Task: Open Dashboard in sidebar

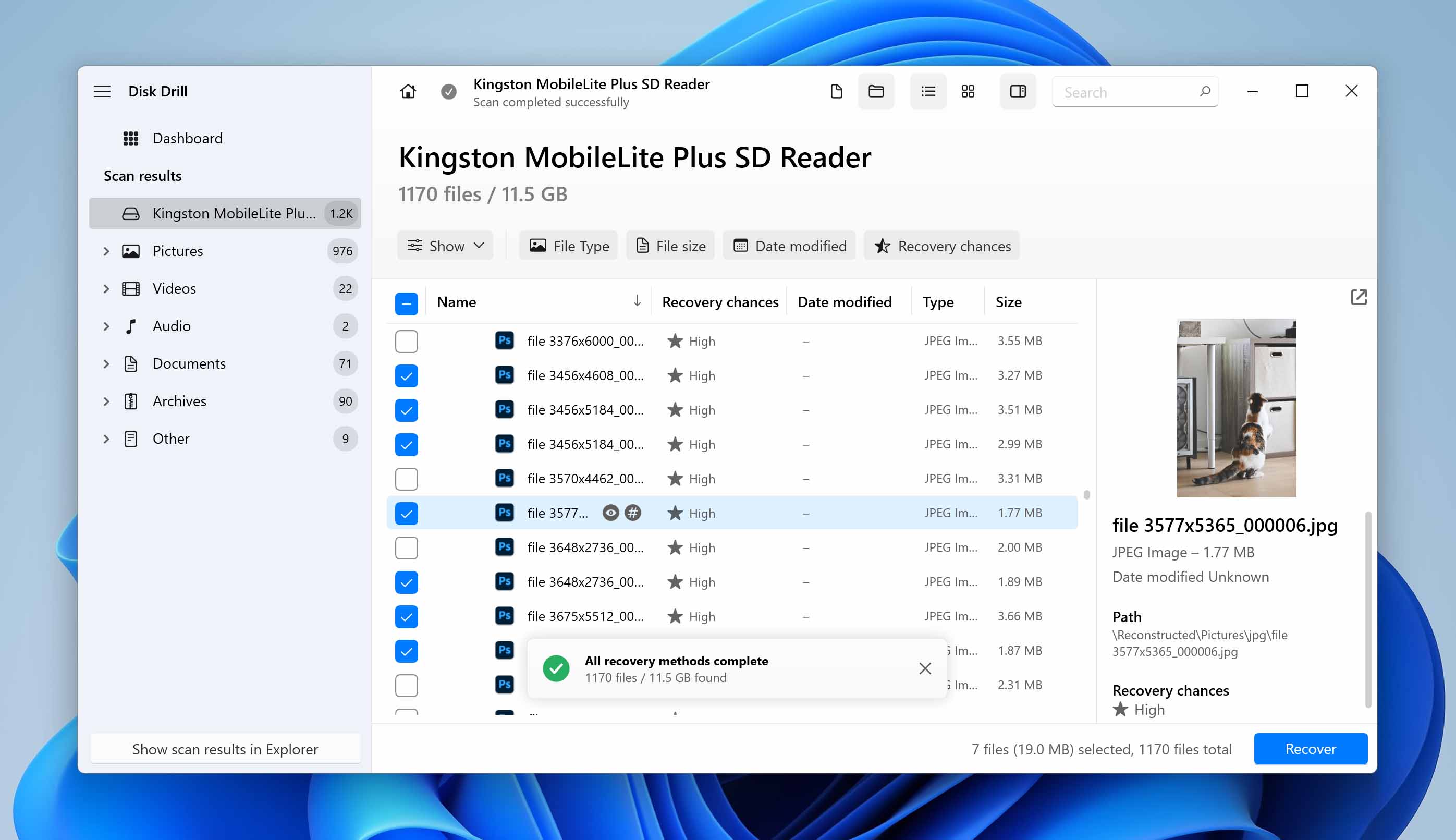Action: tap(225, 139)
